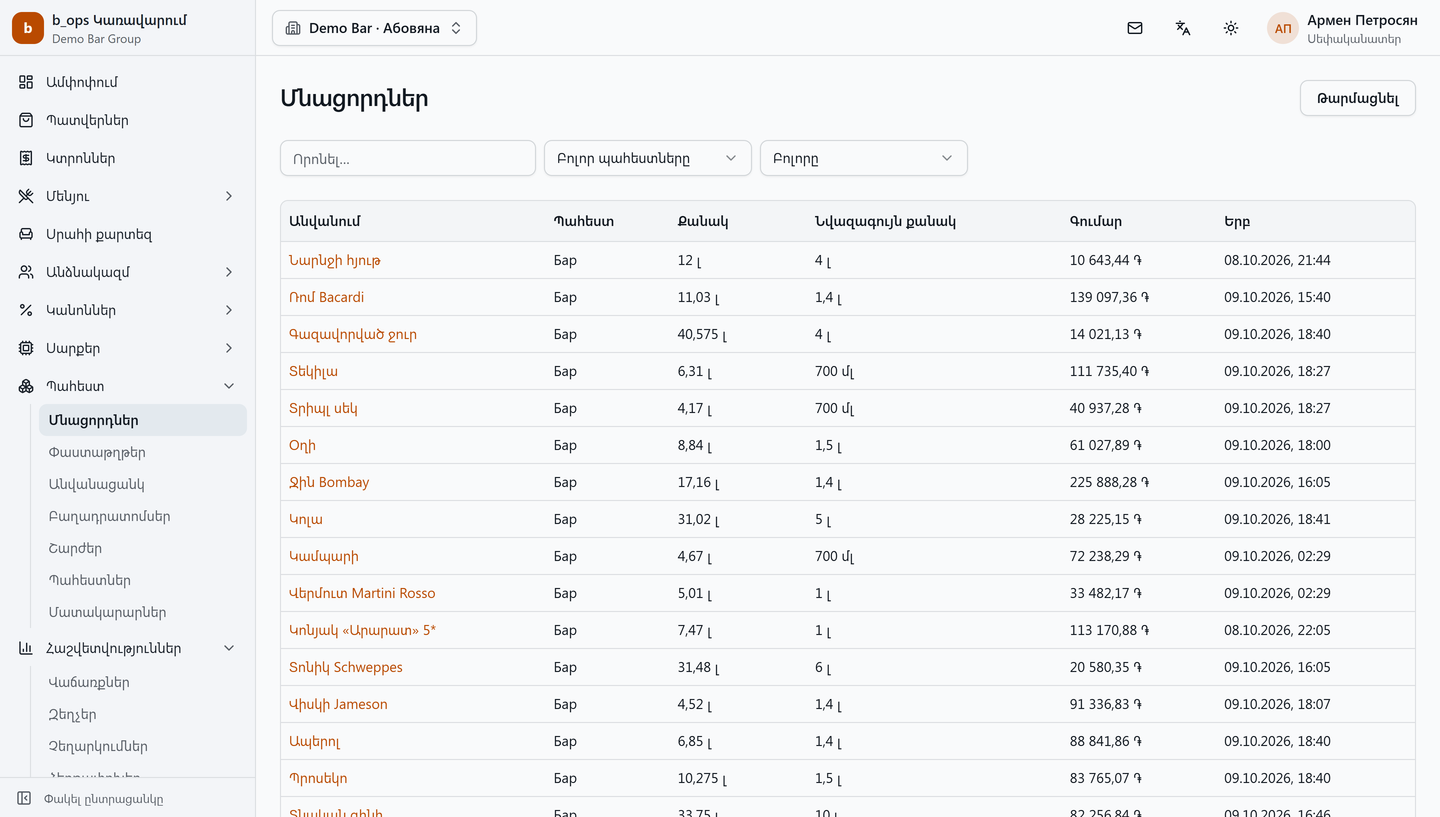Open the Վերմուտ Martini Rosso item link
The width and height of the screenshot is (1440, 817).
[x=362, y=593]
